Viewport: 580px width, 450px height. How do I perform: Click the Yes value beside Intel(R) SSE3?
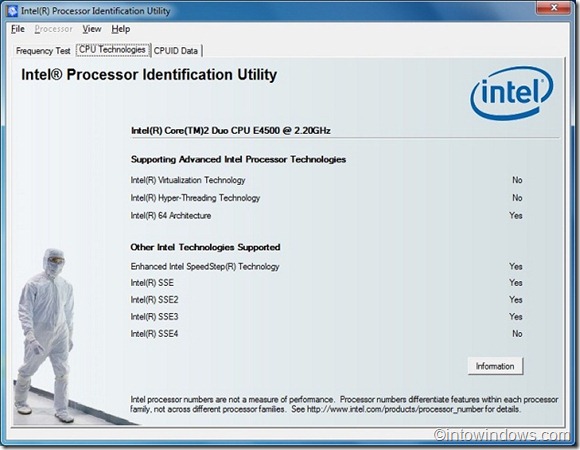[x=516, y=317]
